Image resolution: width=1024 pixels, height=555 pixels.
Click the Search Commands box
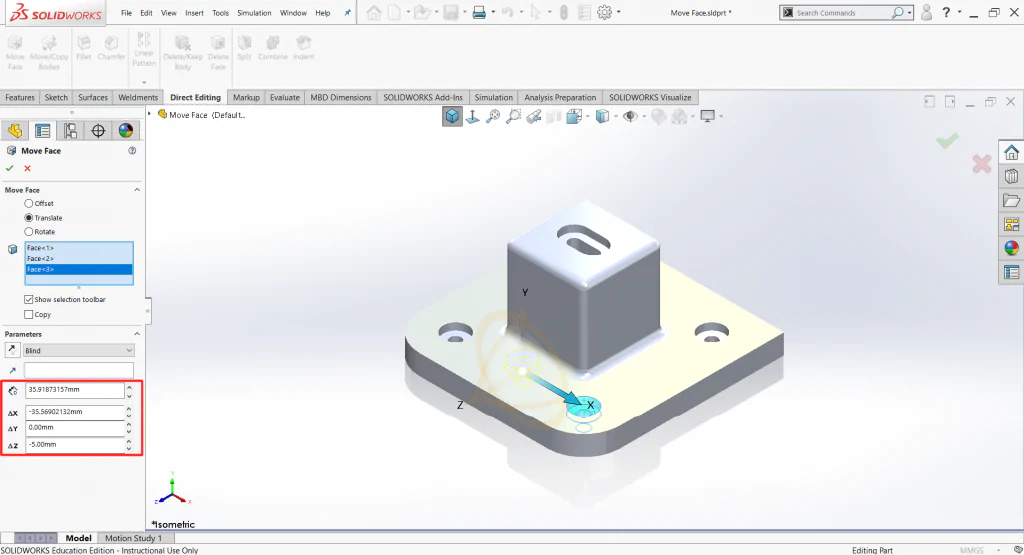click(846, 12)
